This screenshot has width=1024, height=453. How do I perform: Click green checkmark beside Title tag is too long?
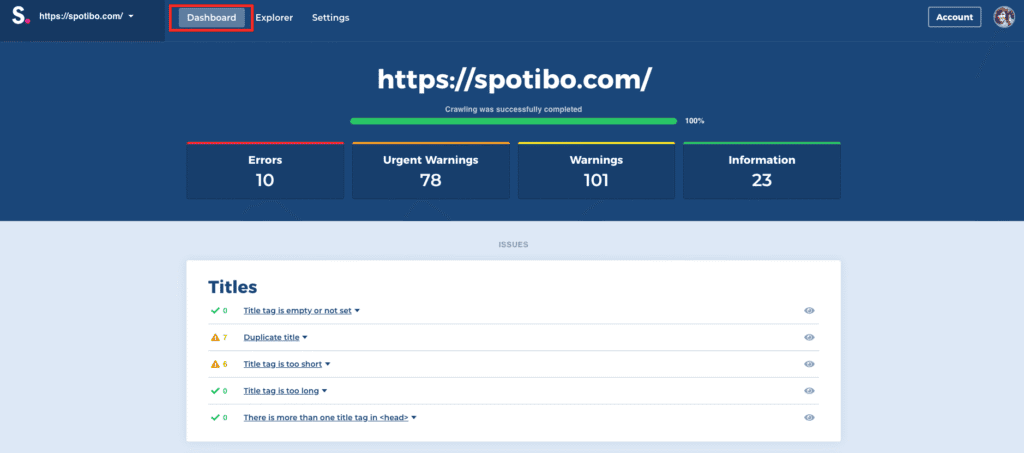click(x=215, y=391)
